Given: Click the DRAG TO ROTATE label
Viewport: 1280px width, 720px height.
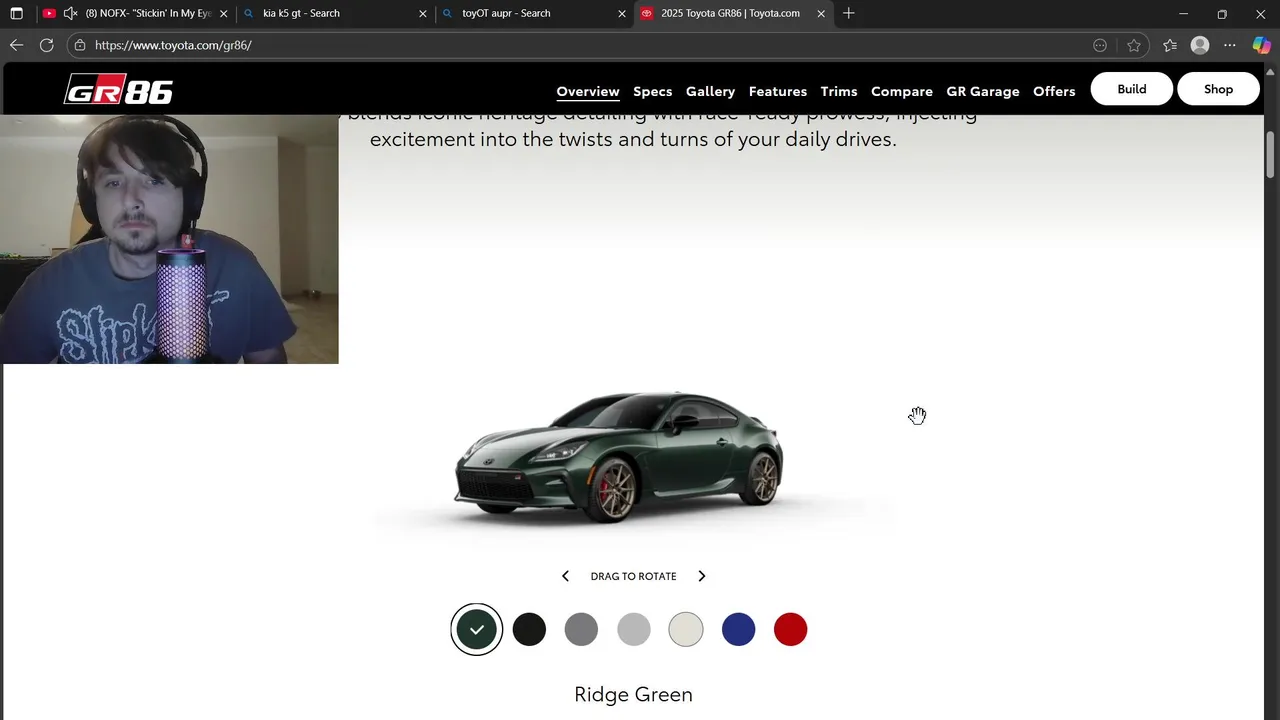Looking at the screenshot, I should pyautogui.click(x=633, y=576).
